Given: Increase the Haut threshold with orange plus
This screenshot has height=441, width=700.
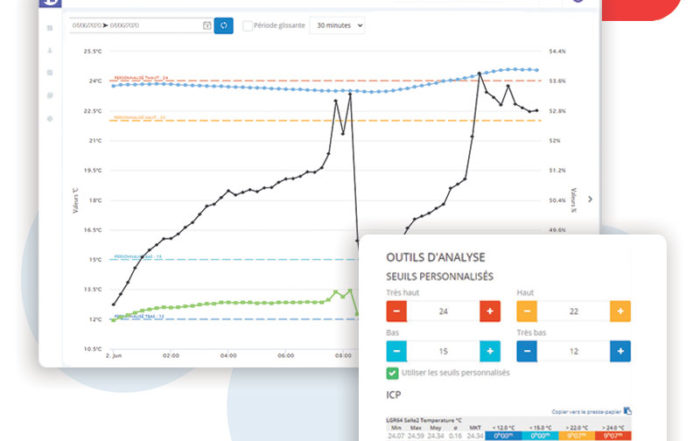Looking at the screenshot, I should 621,311.
